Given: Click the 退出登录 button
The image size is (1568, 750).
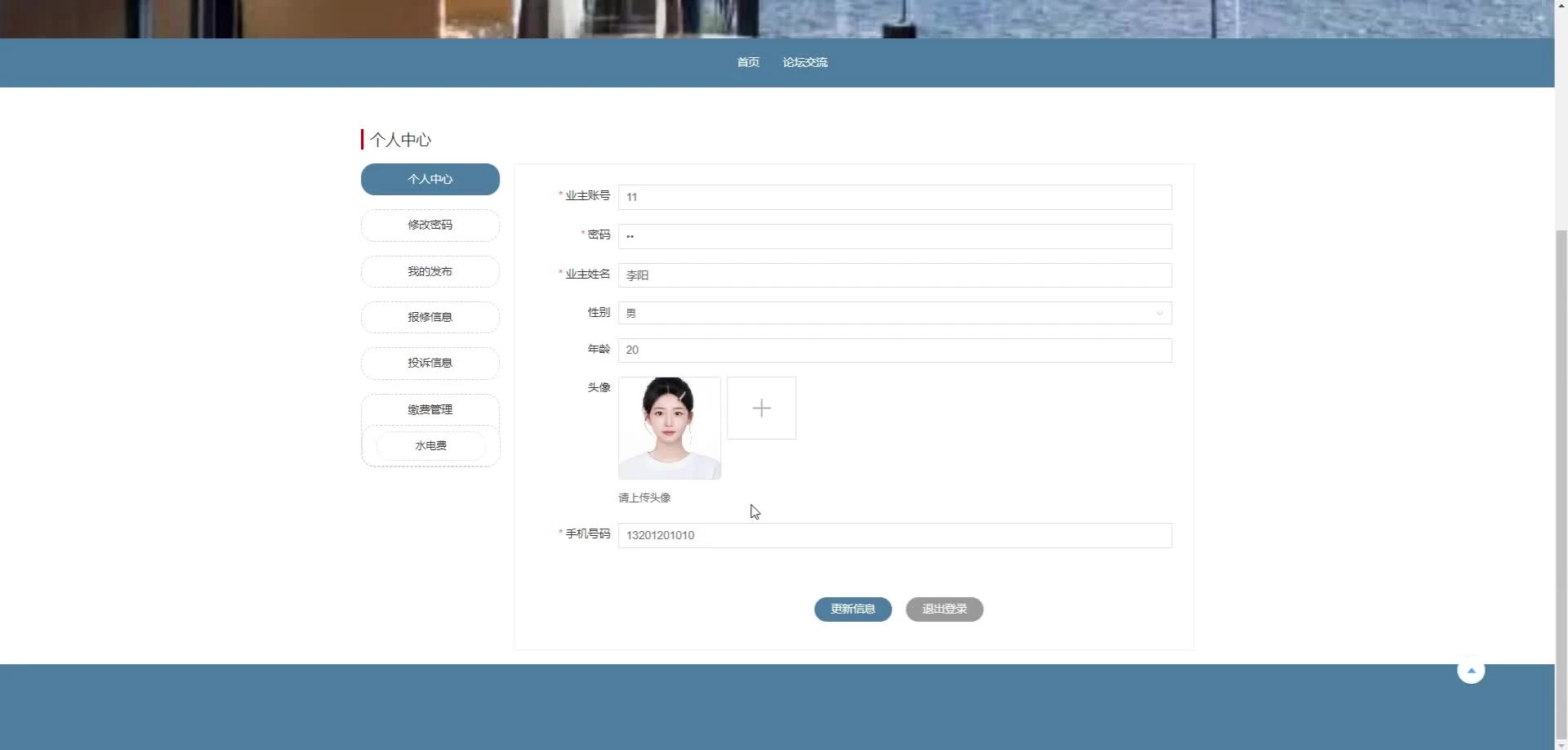Looking at the screenshot, I should 944,609.
